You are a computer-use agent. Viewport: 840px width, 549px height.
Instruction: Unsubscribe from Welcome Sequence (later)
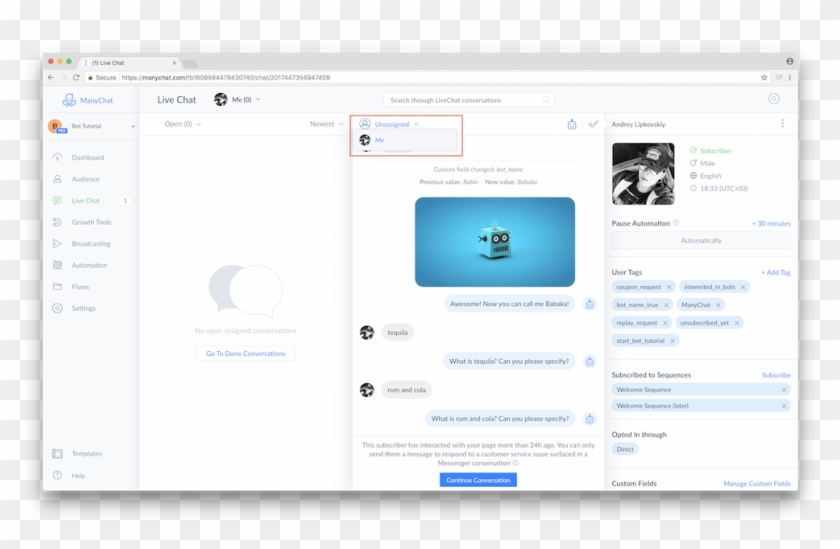(783, 406)
